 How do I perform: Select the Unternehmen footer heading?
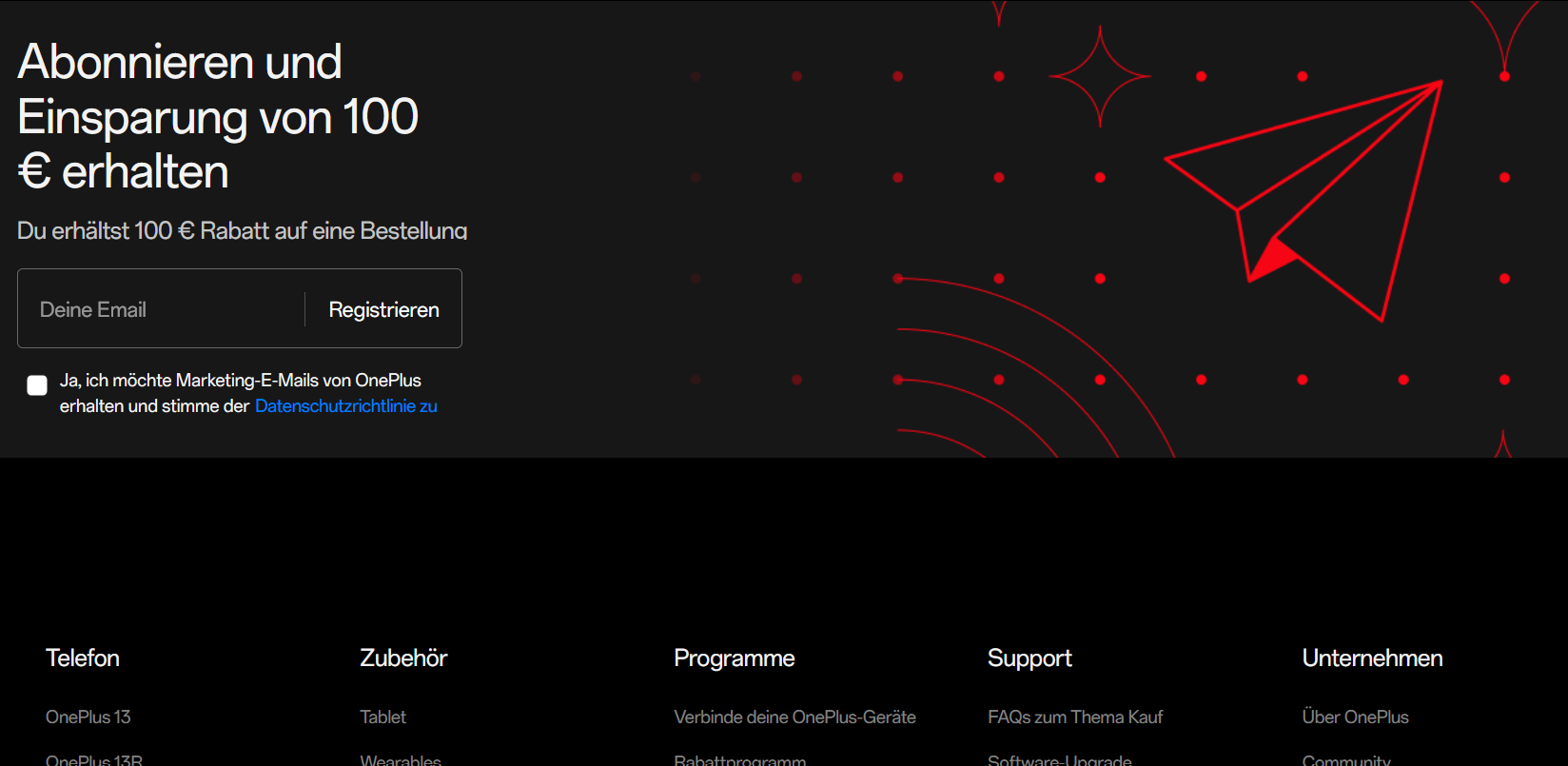point(1372,658)
